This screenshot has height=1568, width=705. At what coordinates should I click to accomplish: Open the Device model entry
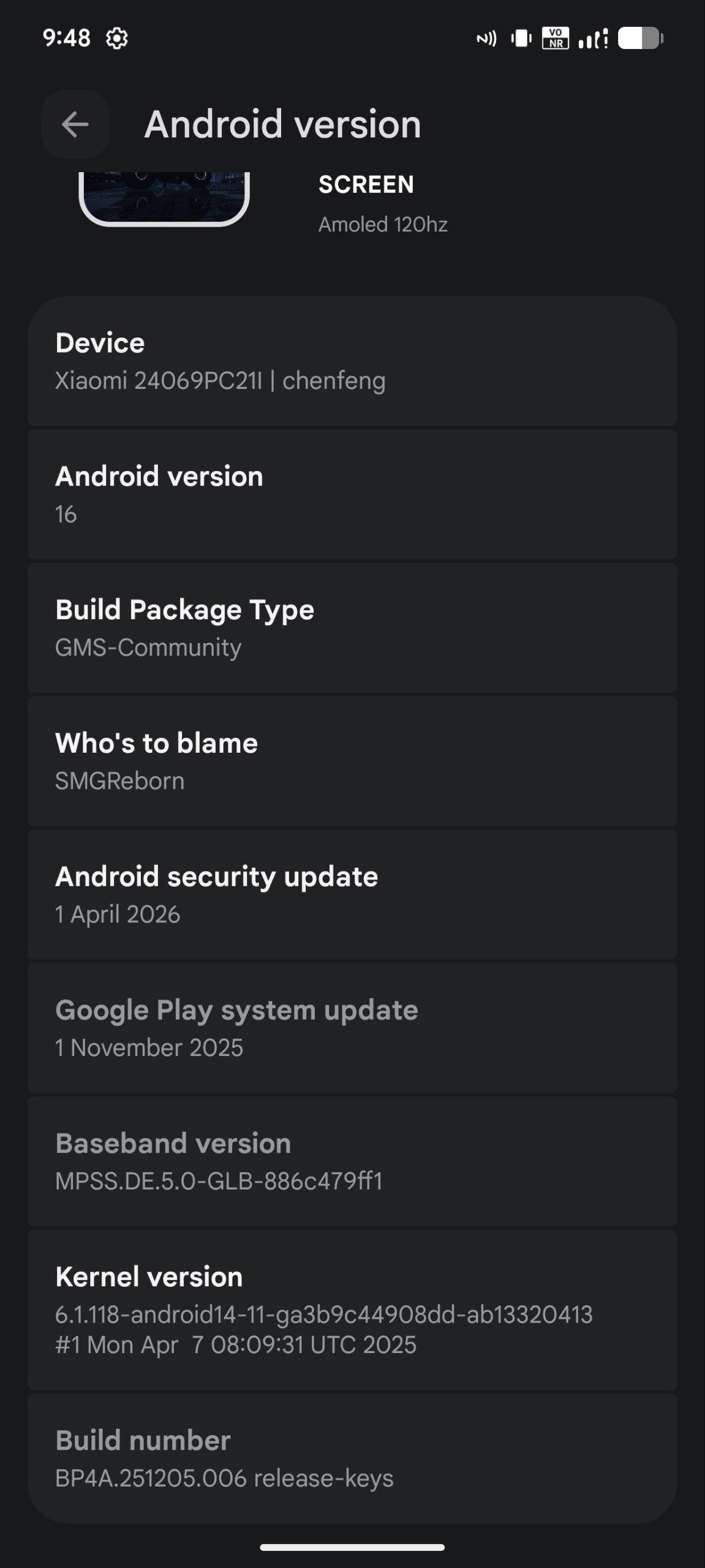coord(352,361)
